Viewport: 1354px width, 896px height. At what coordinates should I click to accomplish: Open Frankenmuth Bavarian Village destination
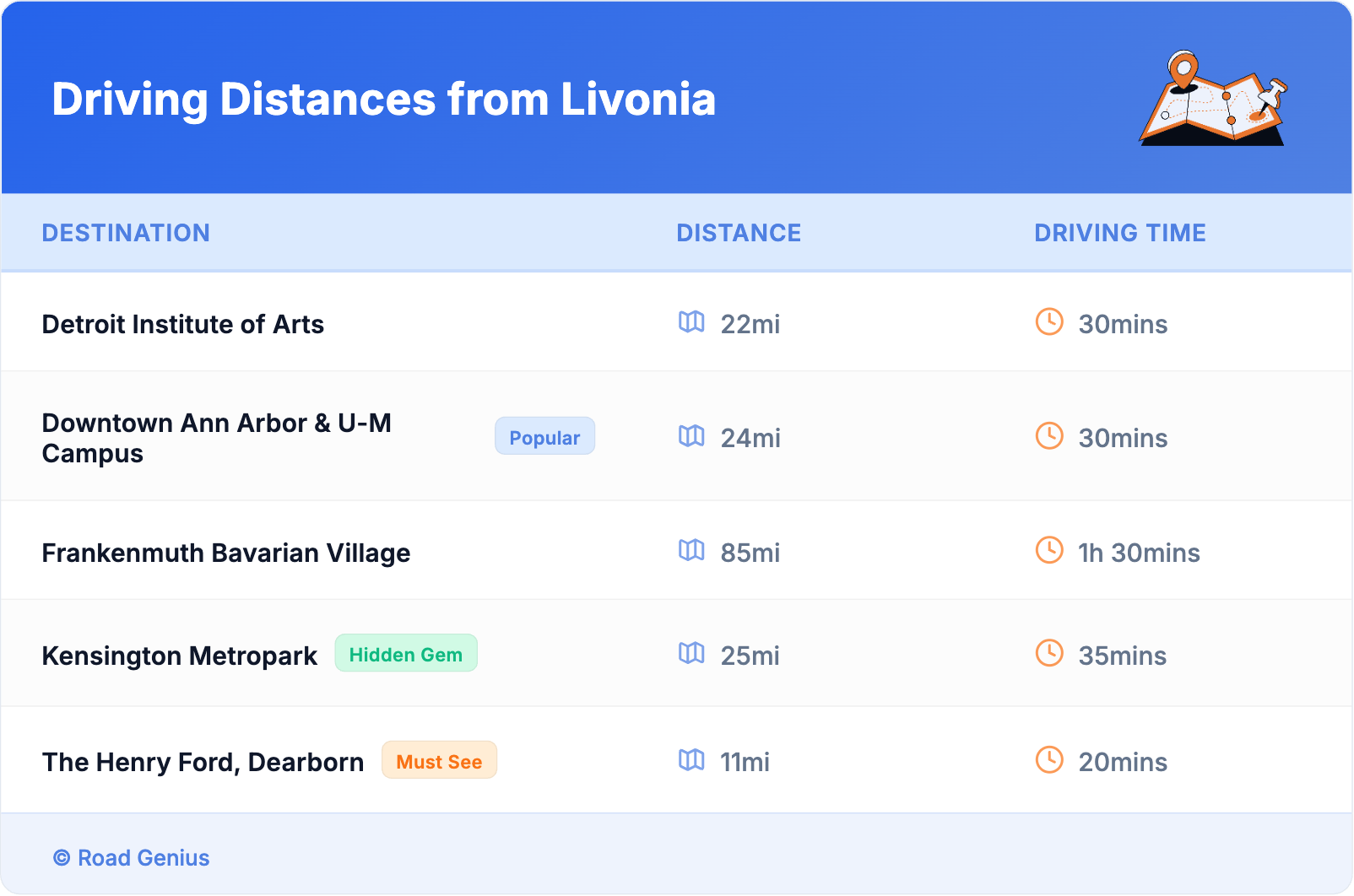tap(226, 553)
